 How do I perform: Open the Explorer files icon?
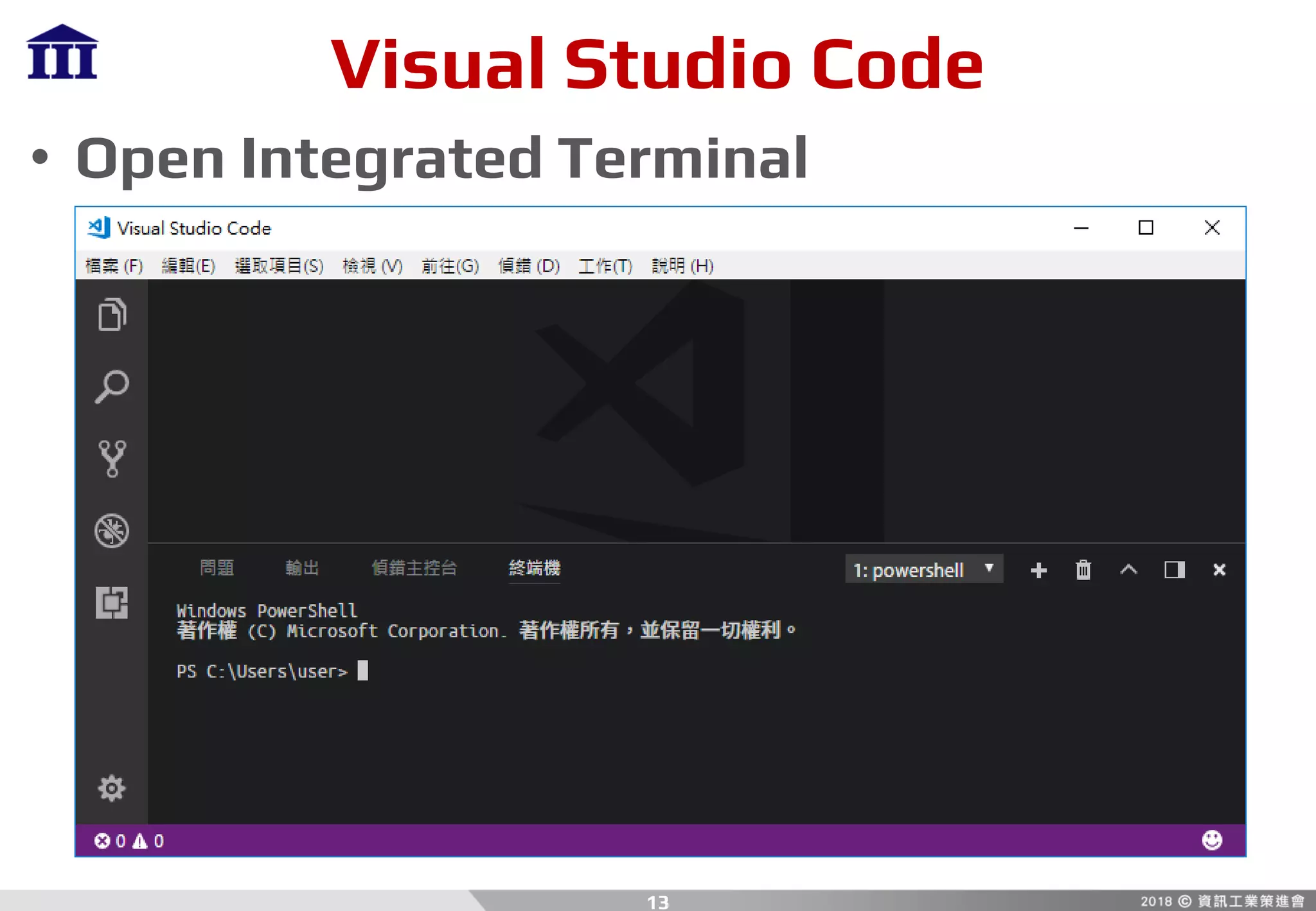(112, 315)
